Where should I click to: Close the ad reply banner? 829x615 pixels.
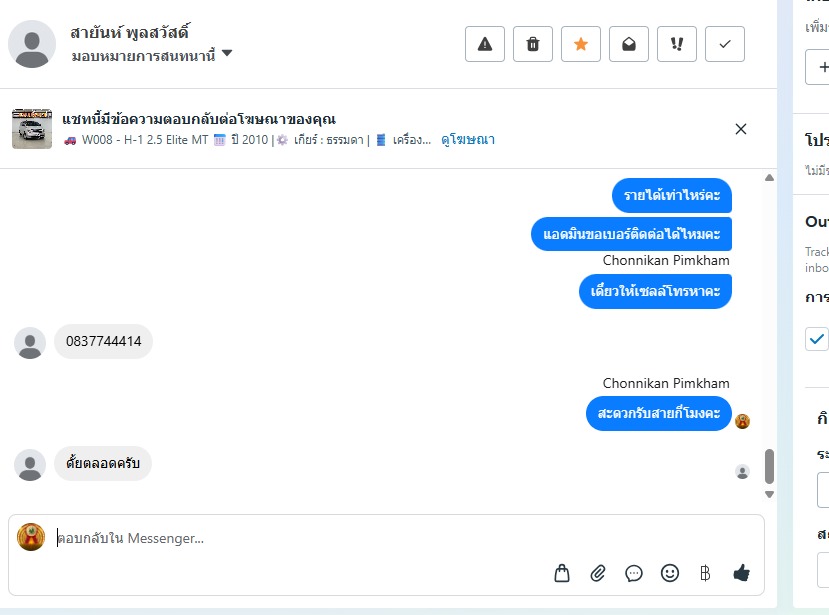741,129
